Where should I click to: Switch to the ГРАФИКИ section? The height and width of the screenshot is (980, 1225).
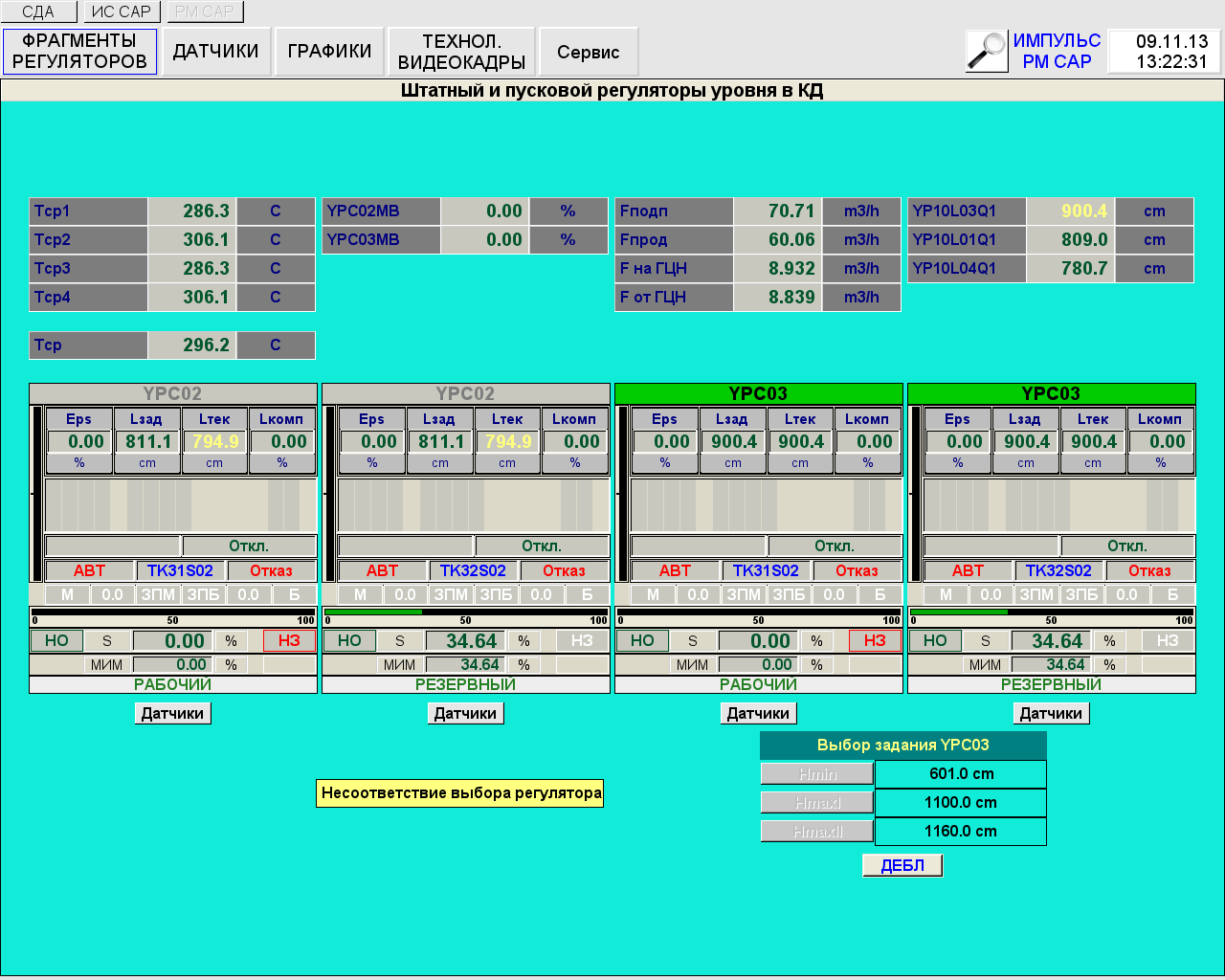[329, 52]
